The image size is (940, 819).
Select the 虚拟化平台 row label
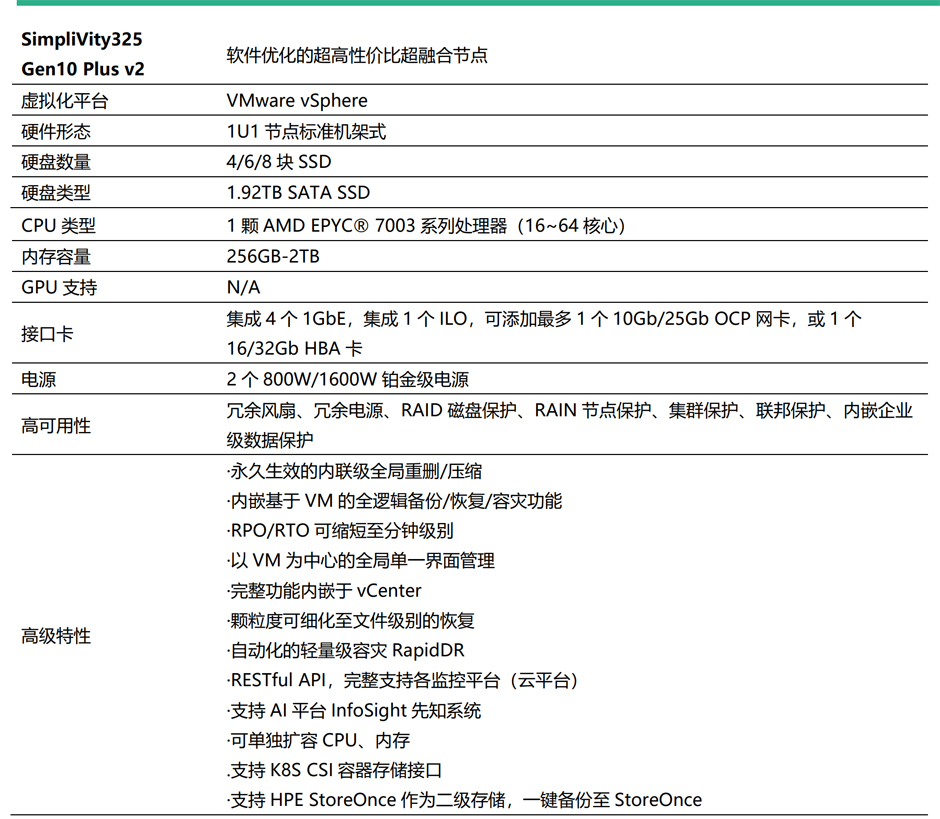click(x=65, y=101)
